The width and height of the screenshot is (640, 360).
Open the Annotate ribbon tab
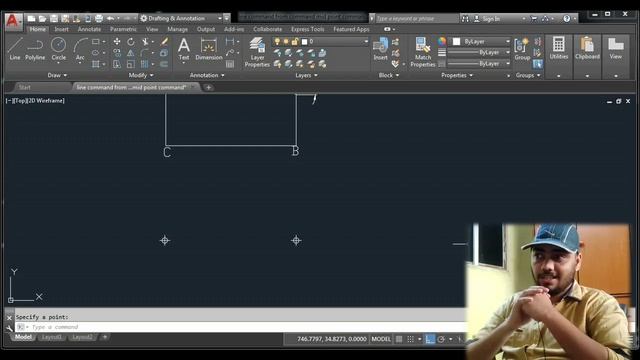point(89,29)
